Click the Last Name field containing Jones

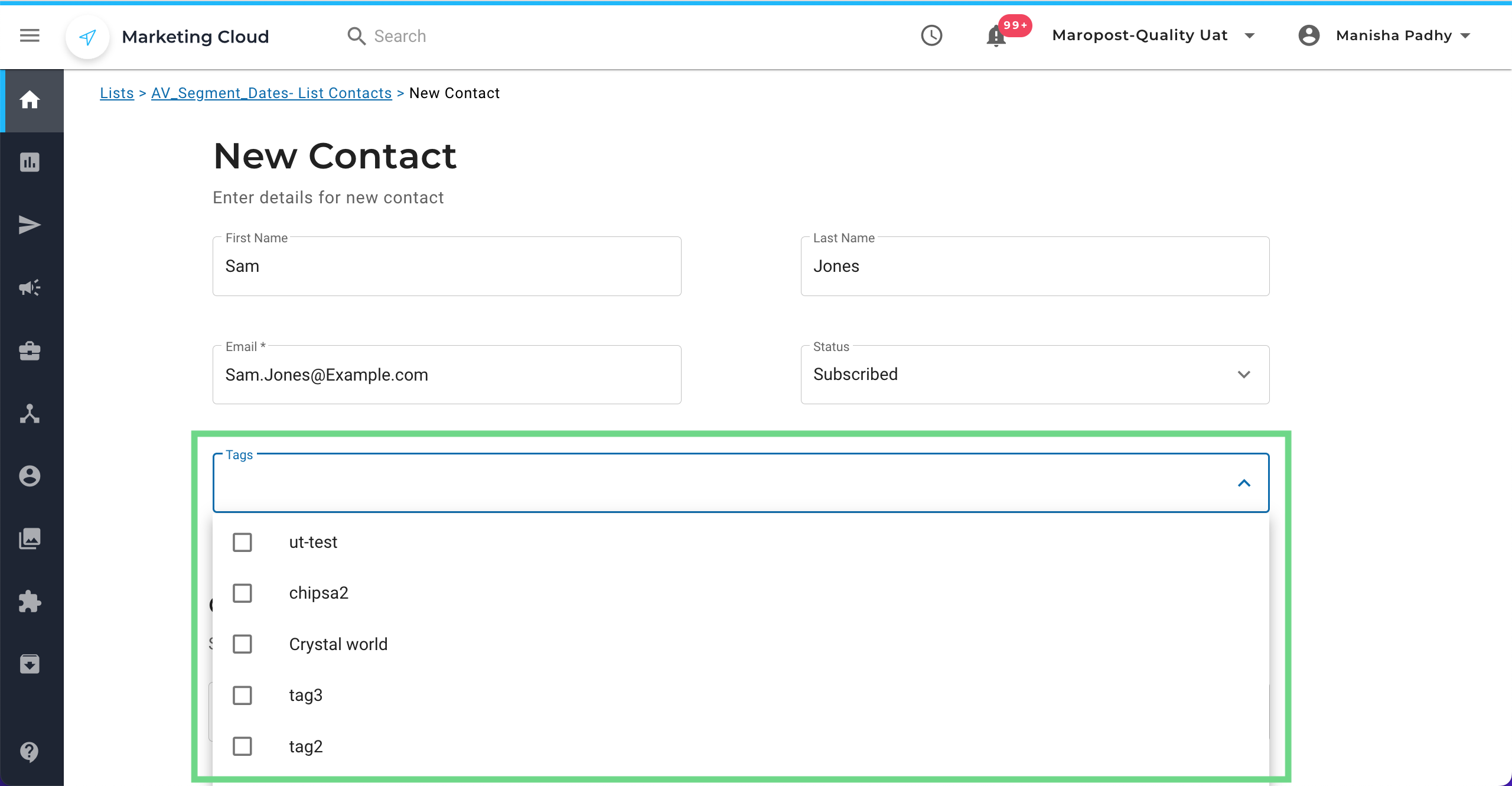(1035, 266)
